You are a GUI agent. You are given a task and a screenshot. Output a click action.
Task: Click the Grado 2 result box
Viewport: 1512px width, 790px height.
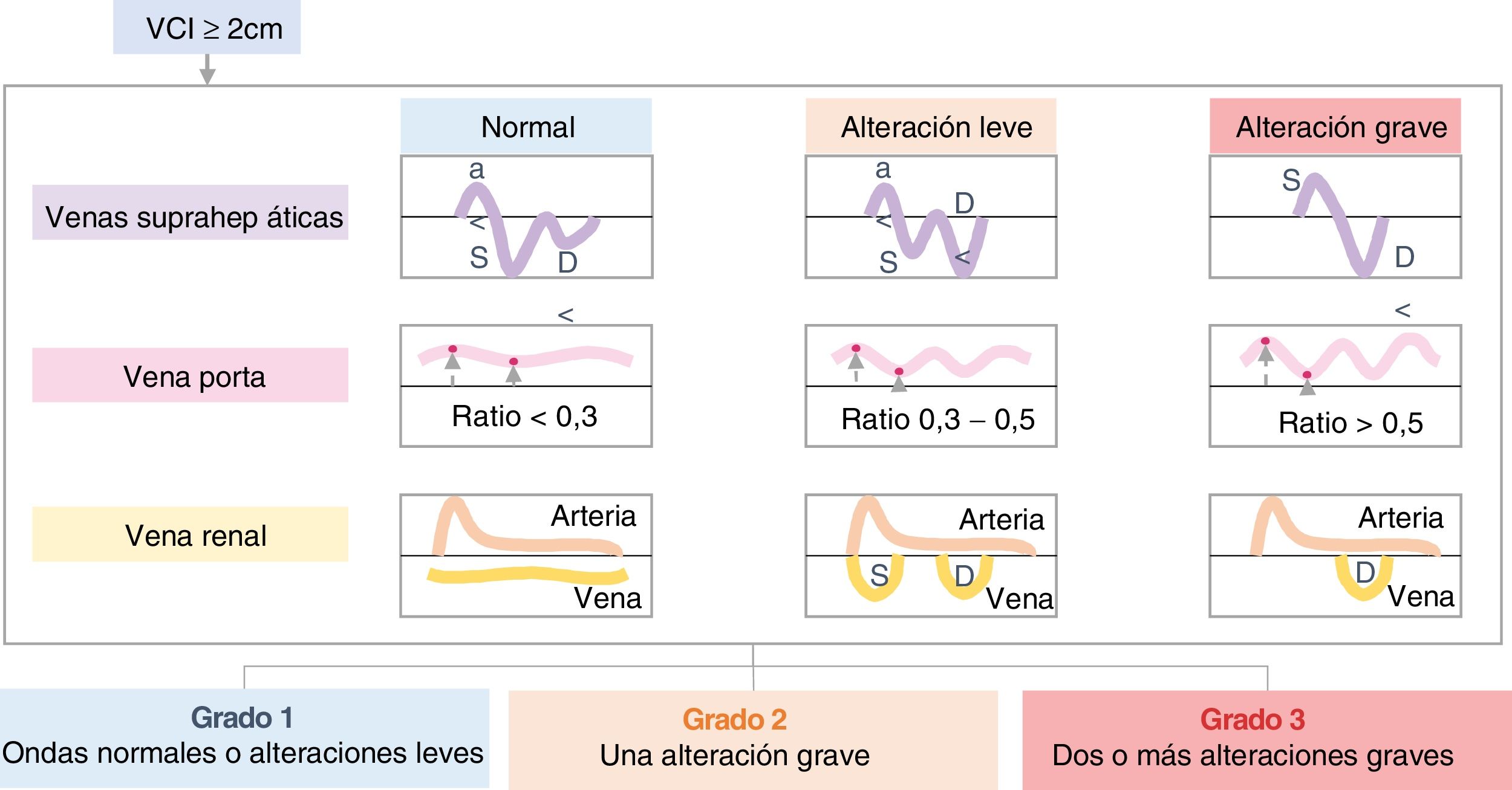[x=753, y=740]
